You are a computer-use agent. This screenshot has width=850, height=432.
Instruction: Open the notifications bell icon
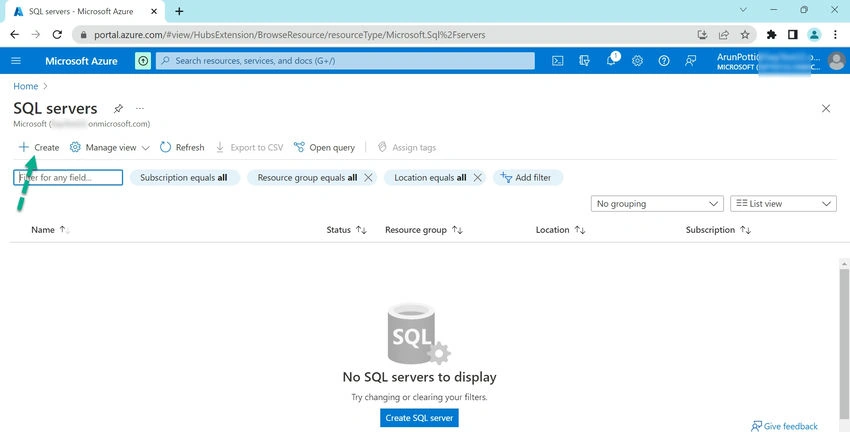(x=611, y=60)
